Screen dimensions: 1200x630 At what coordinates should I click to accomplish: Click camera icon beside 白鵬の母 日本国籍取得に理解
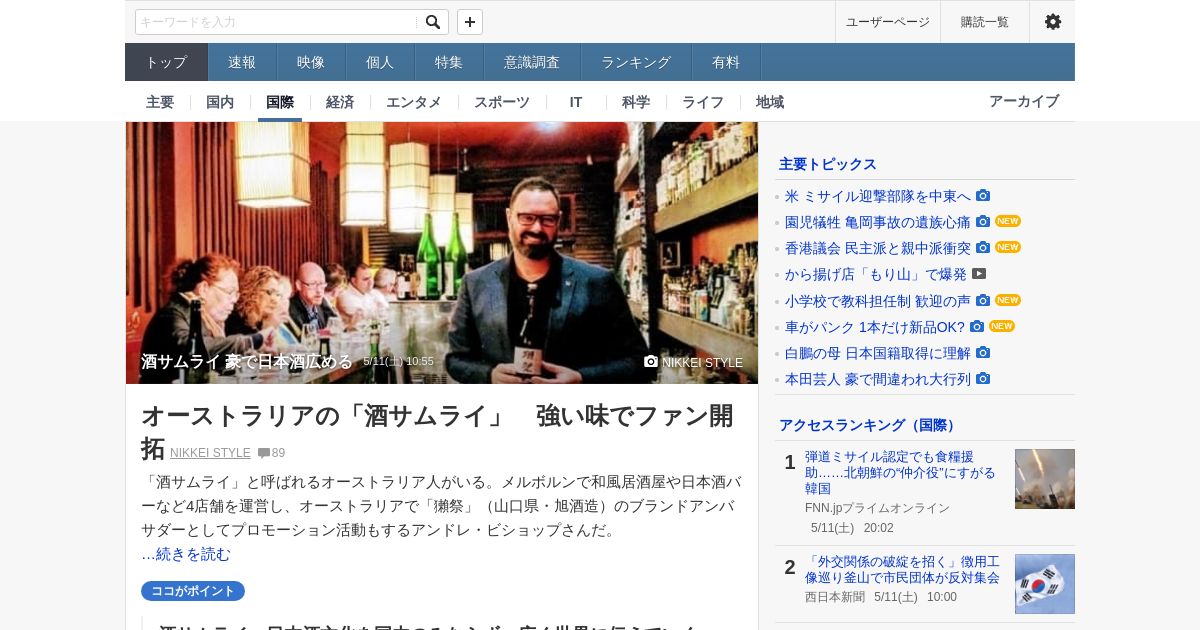983,352
